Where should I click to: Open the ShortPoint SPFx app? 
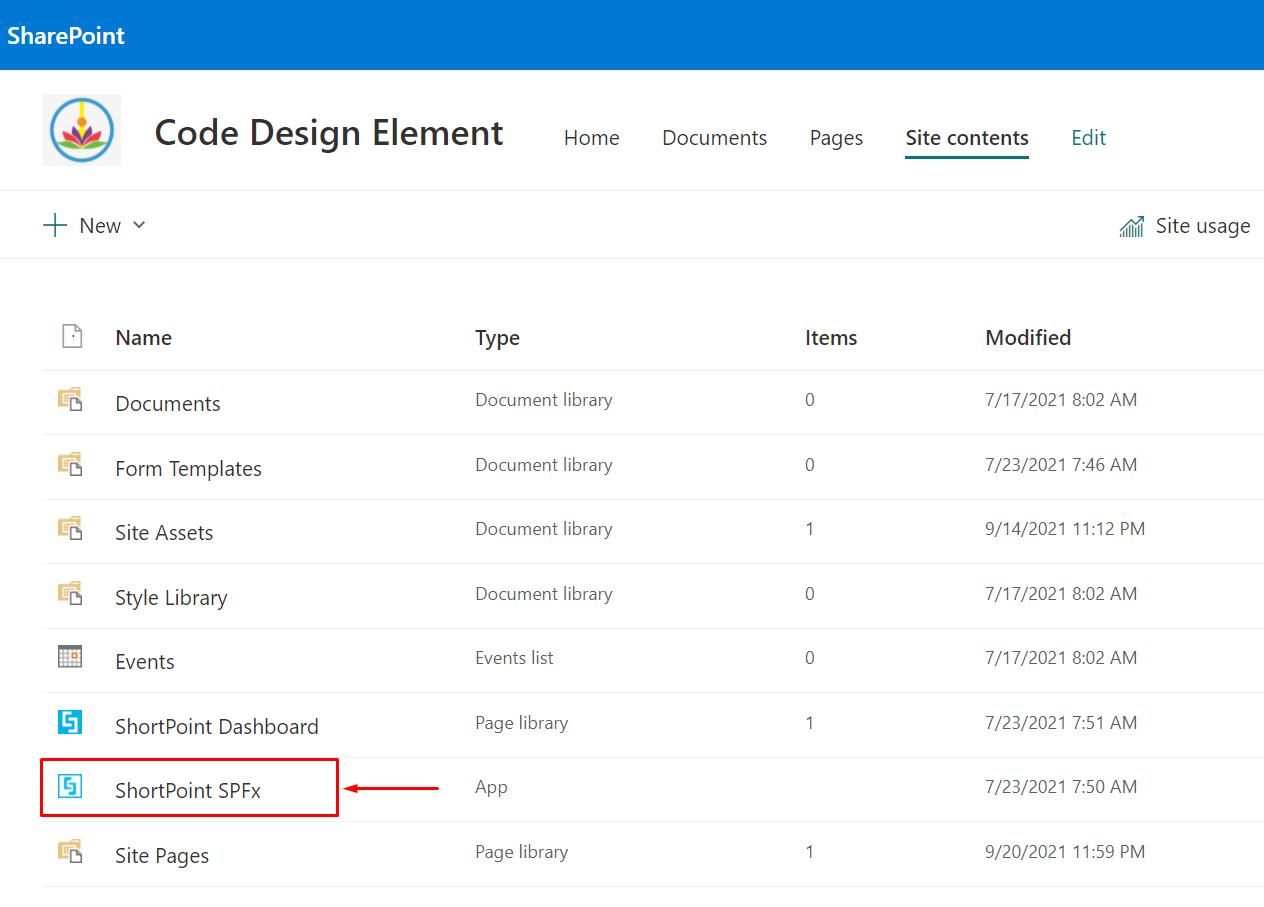(x=188, y=791)
